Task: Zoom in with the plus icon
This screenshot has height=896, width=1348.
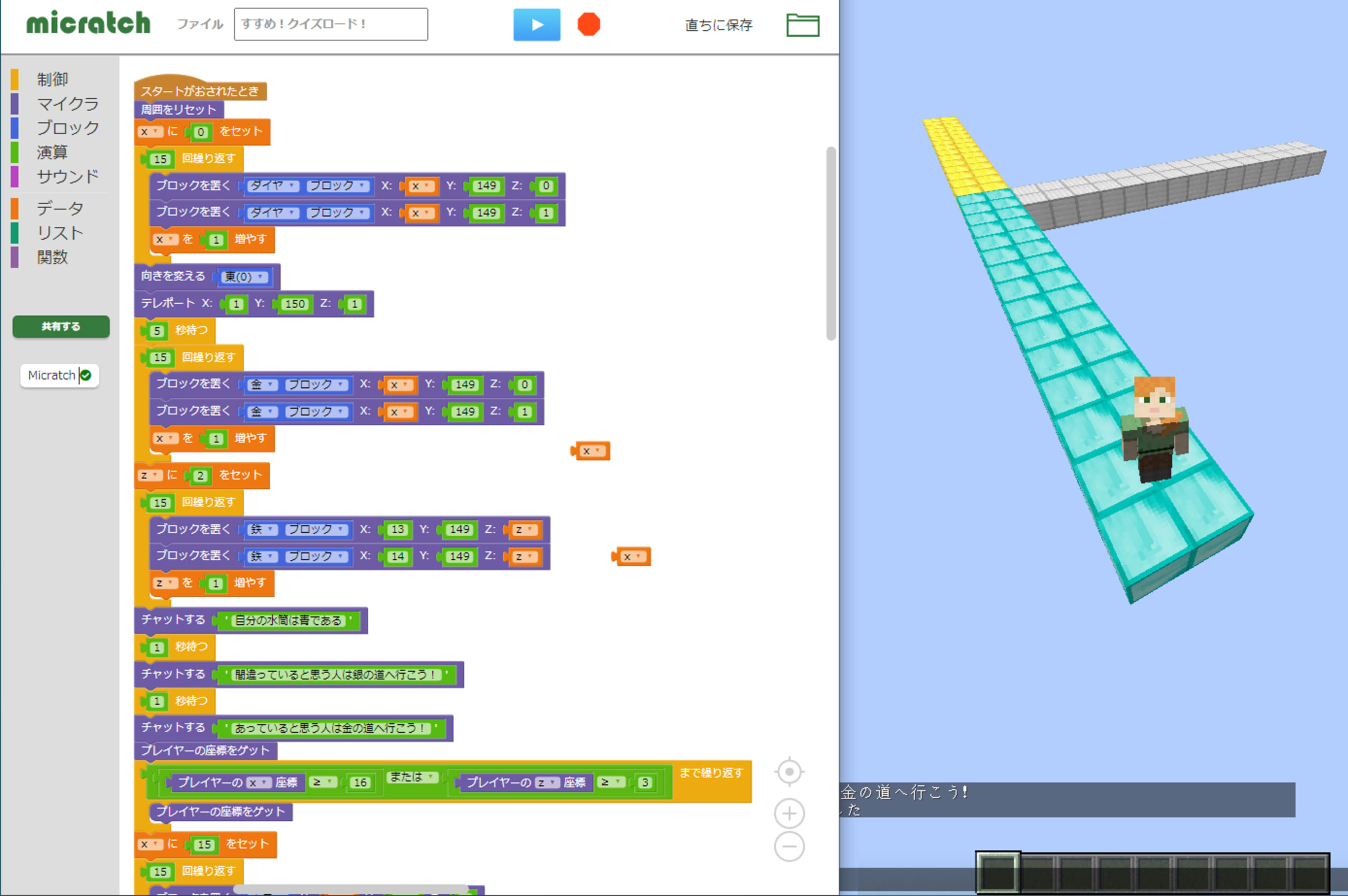Action: pos(789,813)
